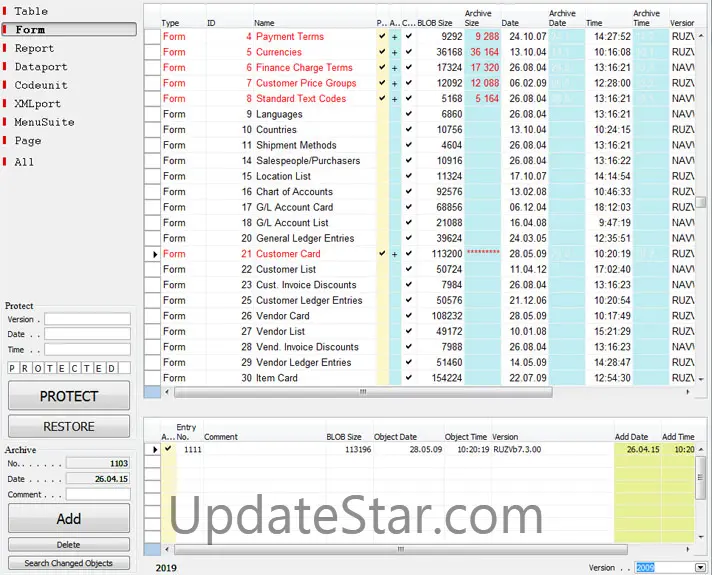Screen dimensions: 712x575
Task: Click archive size 36 164 for Currencies
Action: click(485, 52)
